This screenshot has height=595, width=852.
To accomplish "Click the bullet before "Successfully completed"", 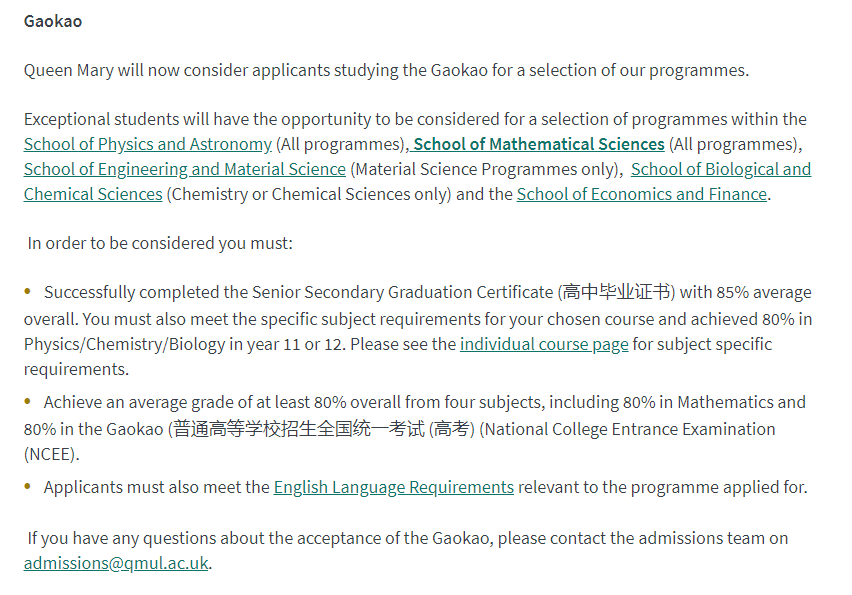I will [x=29, y=292].
